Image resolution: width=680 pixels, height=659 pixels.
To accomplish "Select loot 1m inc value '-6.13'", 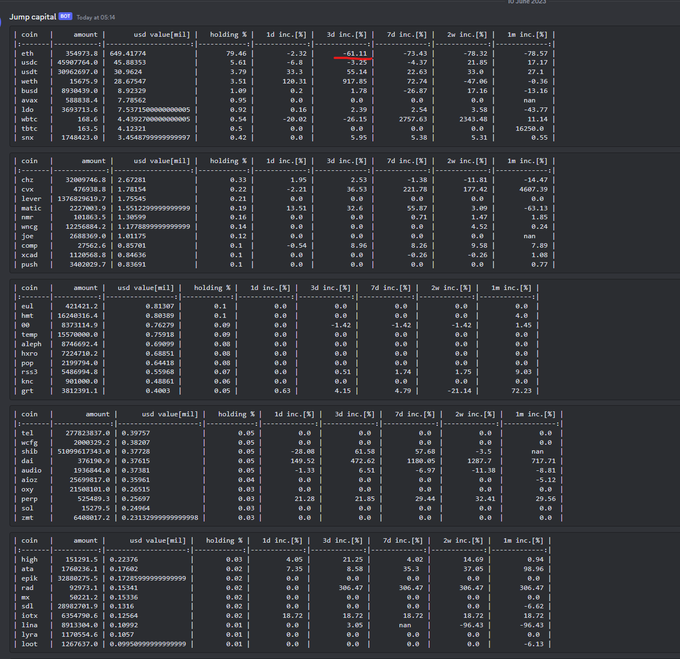I will pyautogui.click(x=533, y=644).
